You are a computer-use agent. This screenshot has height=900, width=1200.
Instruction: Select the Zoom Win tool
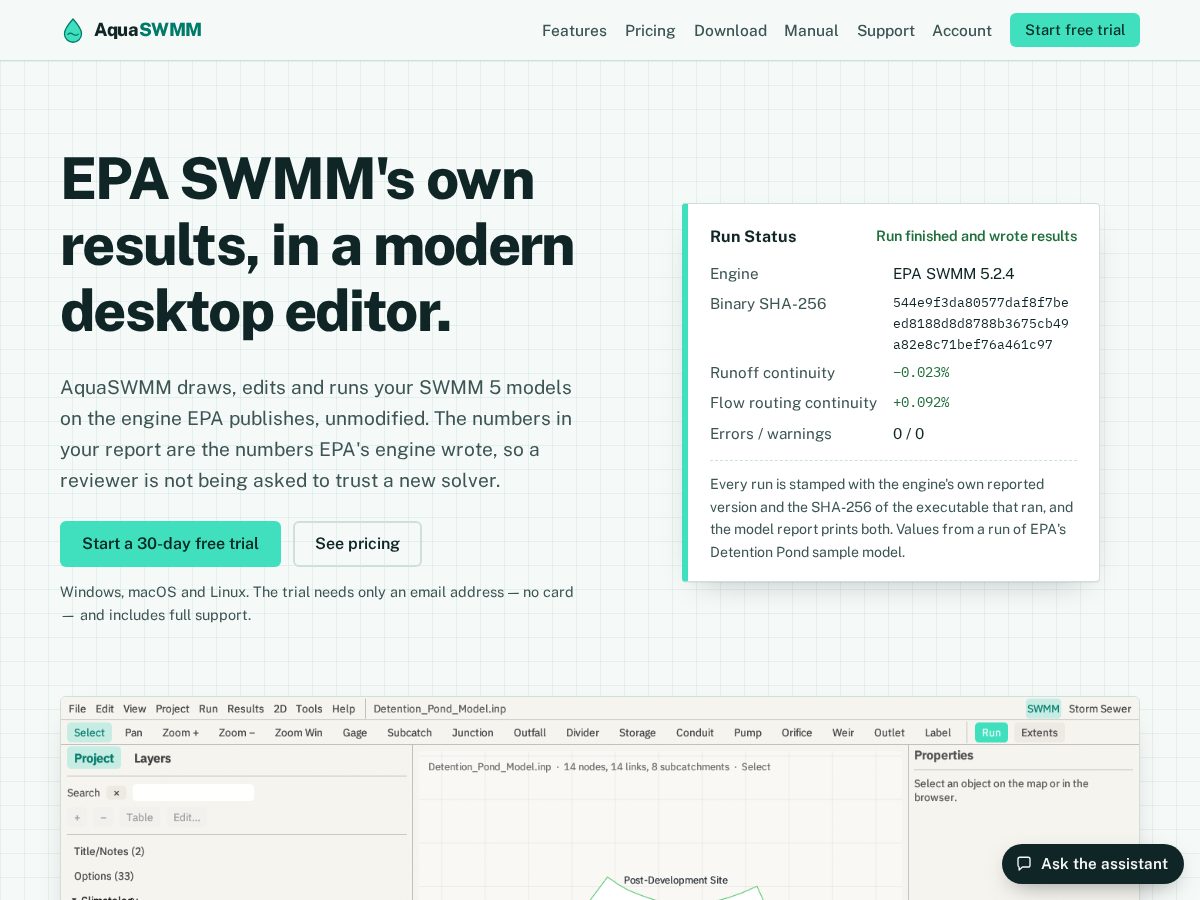[x=299, y=733]
